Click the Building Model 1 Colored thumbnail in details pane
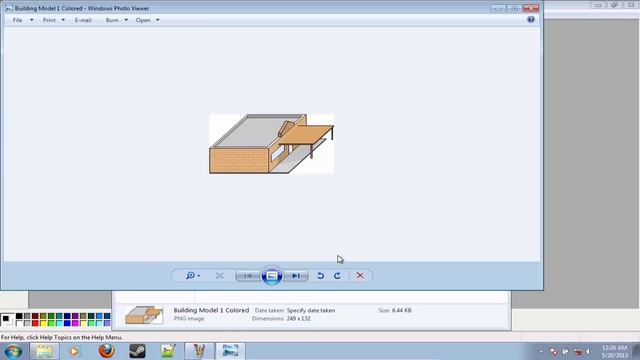This screenshot has width=640, height=360. [x=144, y=315]
